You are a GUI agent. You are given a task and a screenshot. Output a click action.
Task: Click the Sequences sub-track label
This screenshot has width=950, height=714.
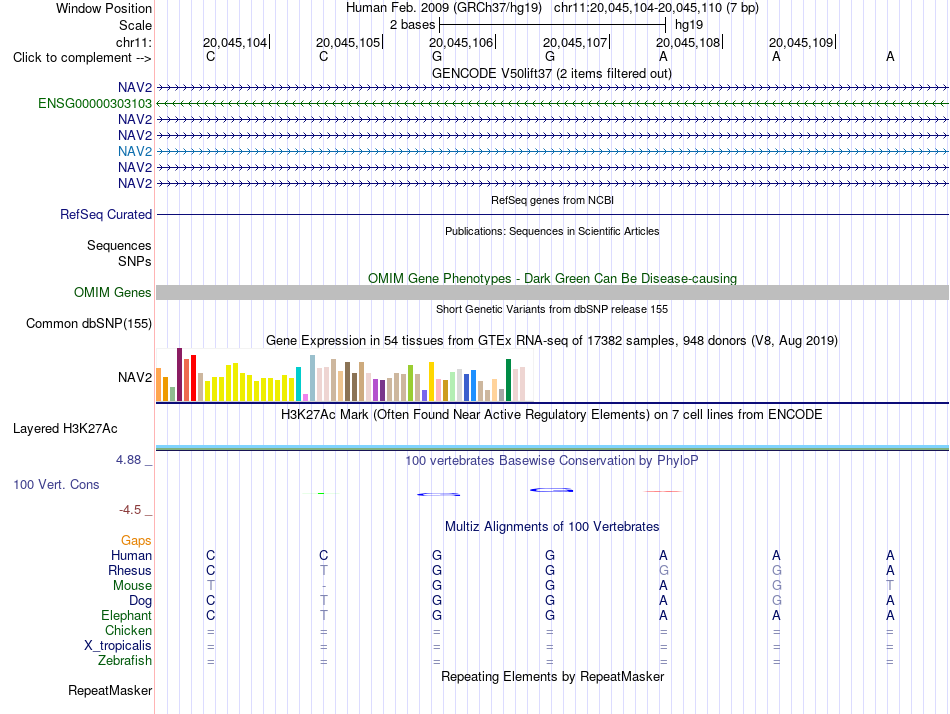(119, 245)
